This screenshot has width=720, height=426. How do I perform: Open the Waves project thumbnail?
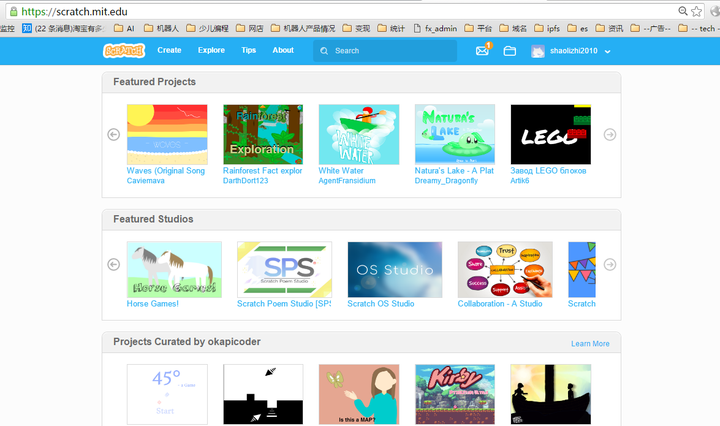pyautogui.click(x=167, y=135)
